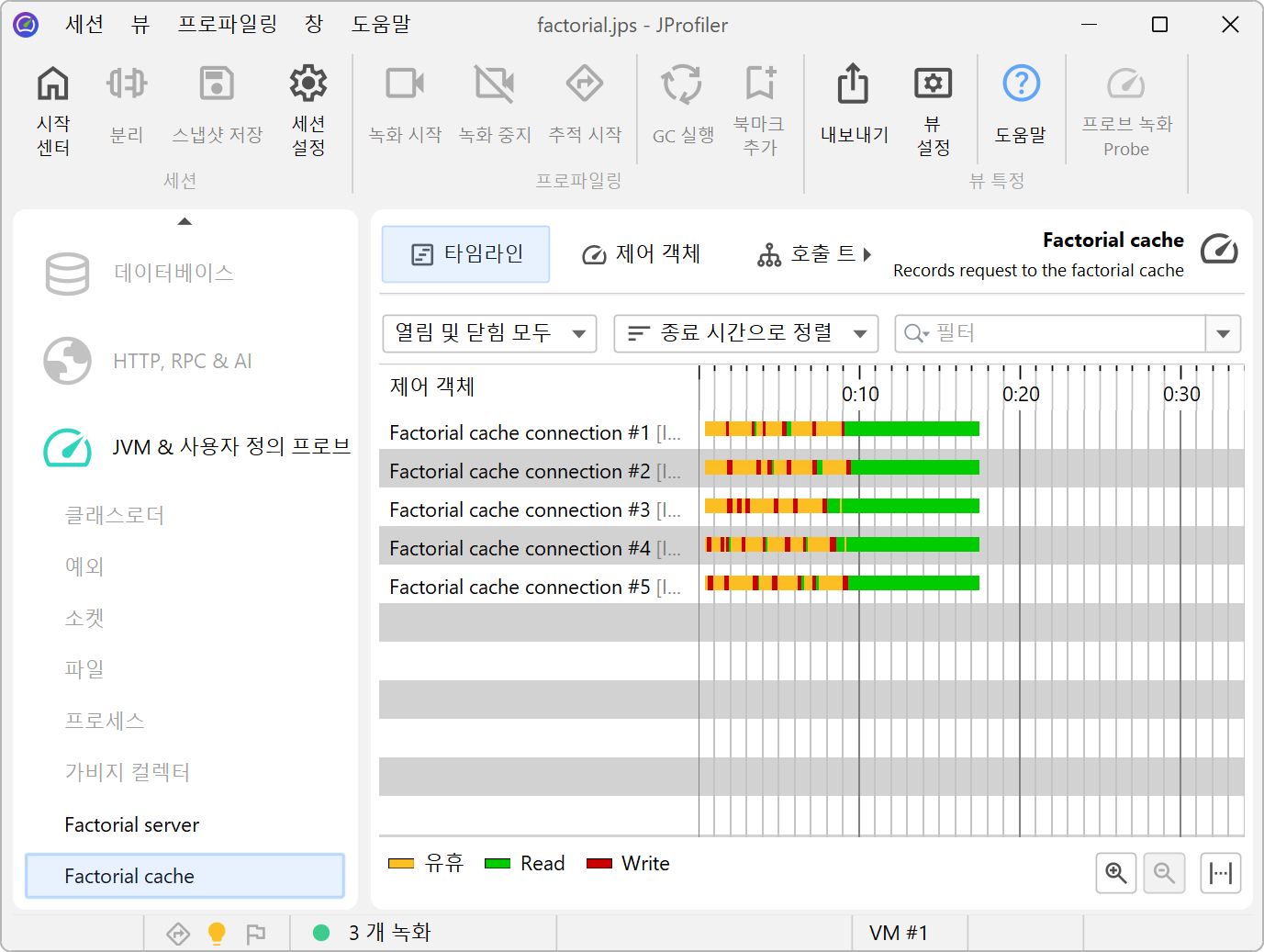Click the fit-to-window scale icon

[1220, 872]
